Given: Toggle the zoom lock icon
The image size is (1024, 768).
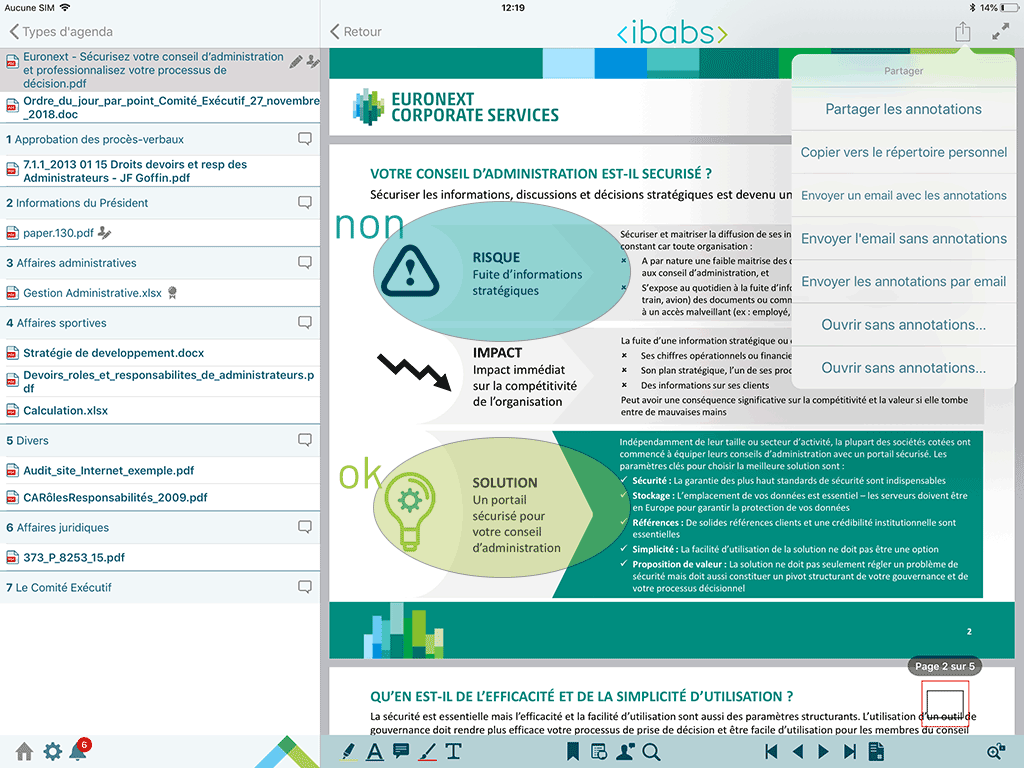Looking at the screenshot, I should point(996,752).
